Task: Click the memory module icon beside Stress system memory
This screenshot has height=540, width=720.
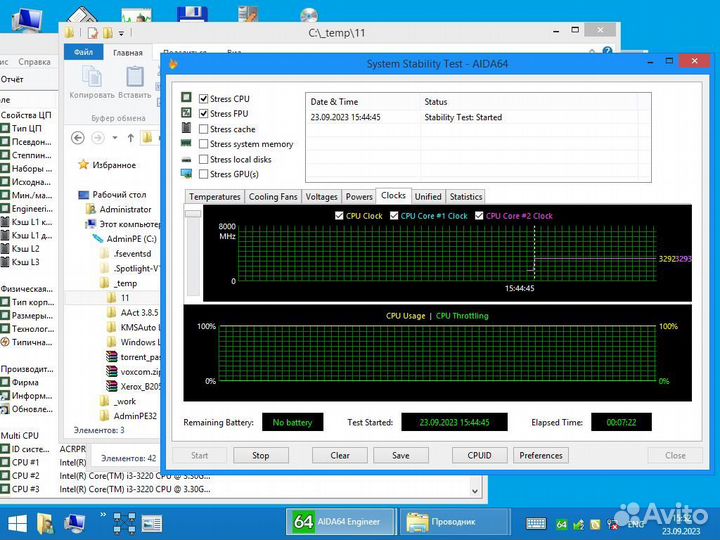Action: click(x=186, y=143)
